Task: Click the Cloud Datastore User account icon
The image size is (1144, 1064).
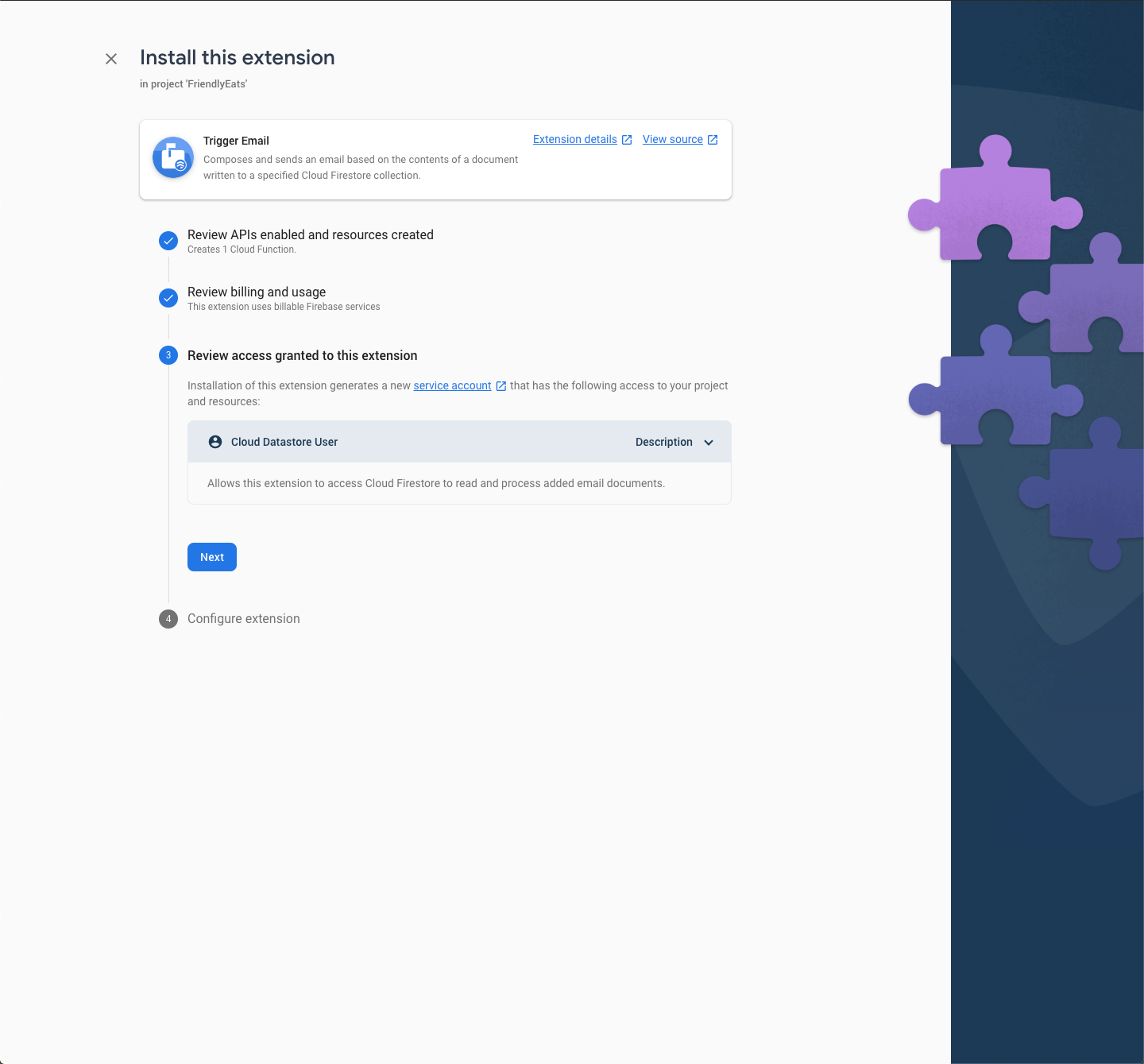Action: (215, 442)
